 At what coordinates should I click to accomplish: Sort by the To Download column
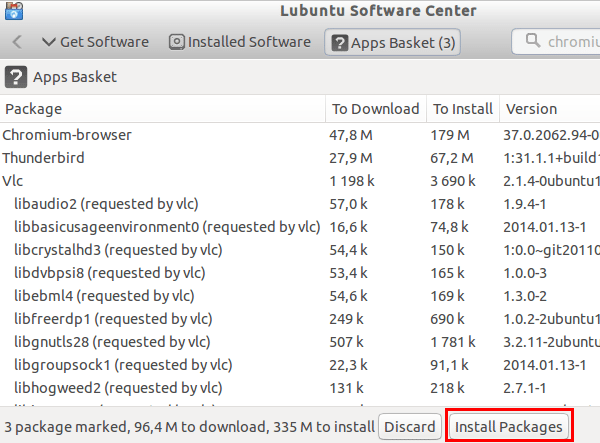(x=376, y=109)
